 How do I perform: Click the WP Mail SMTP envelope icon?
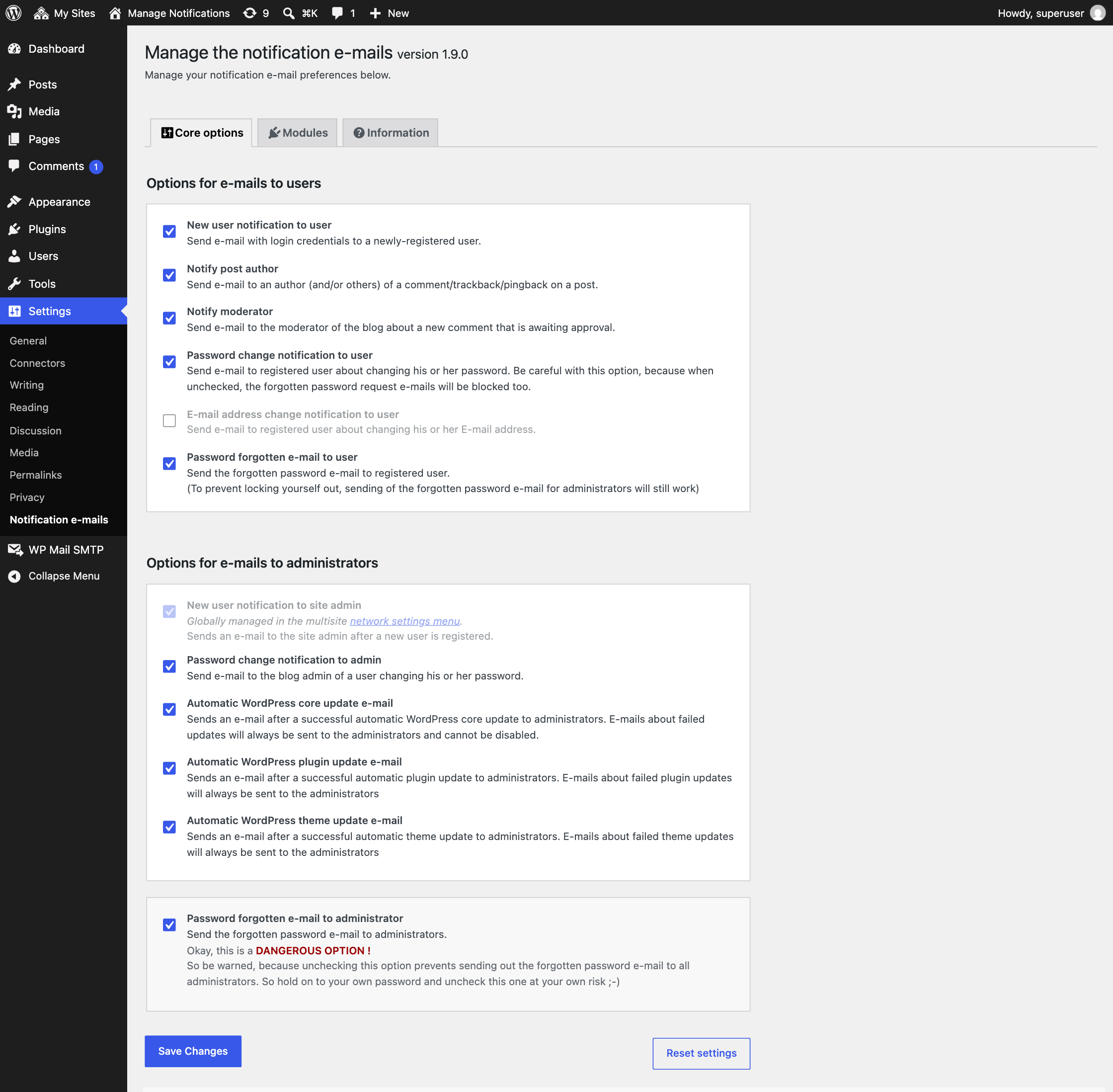(x=15, y=549)
